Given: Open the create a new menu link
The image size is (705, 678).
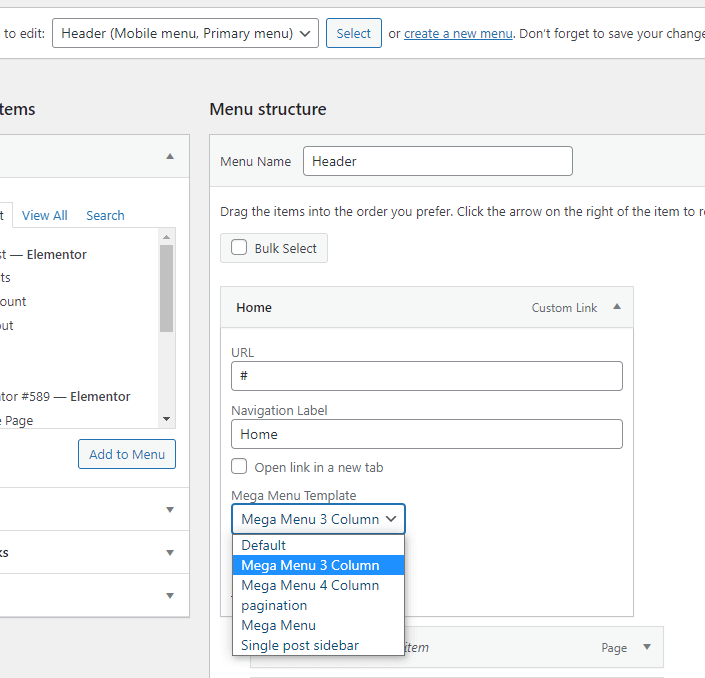Looking at the screenshot, I should (457, 33).
